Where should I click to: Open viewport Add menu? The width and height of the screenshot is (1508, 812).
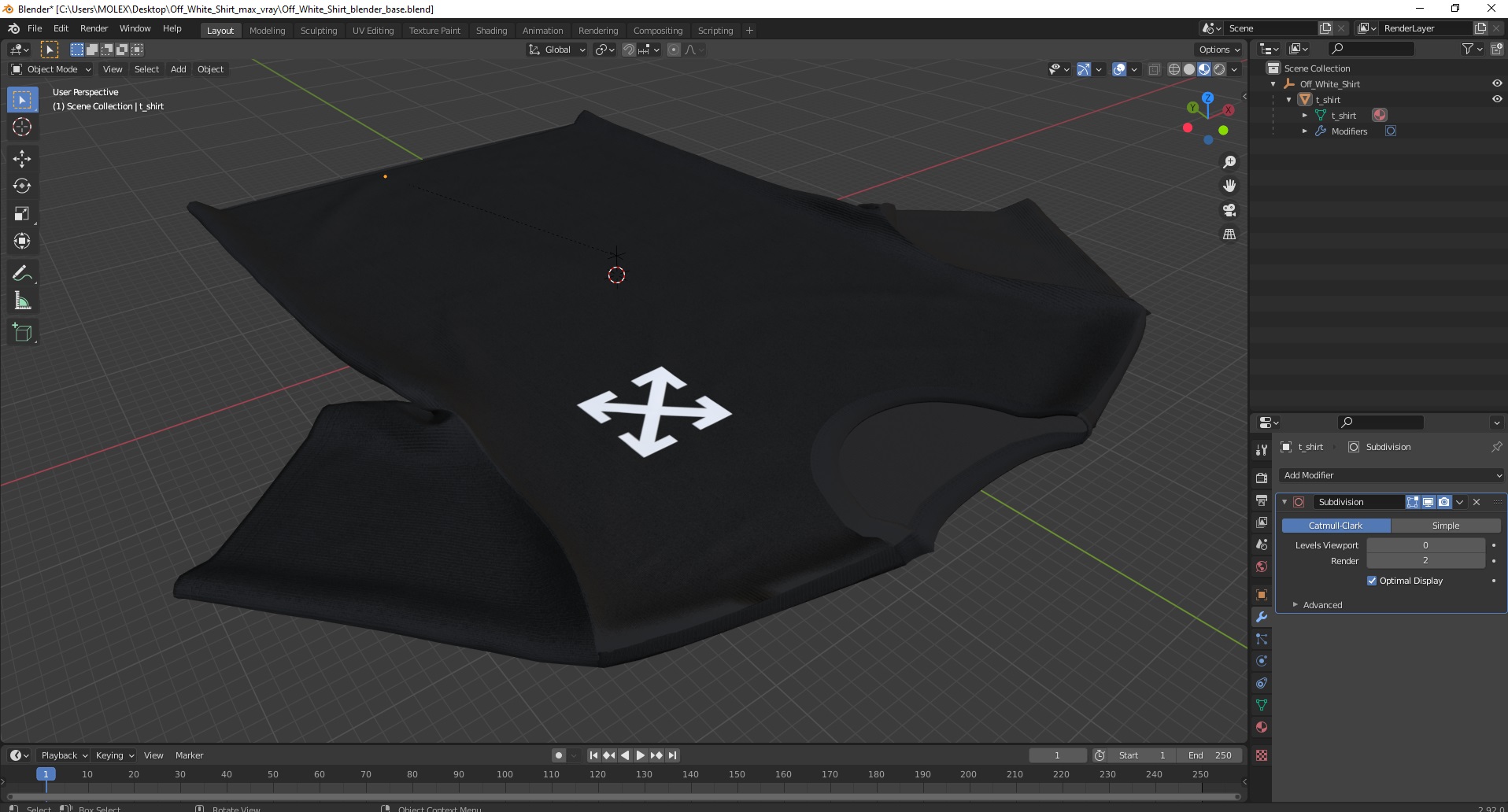tap(179, 69)
